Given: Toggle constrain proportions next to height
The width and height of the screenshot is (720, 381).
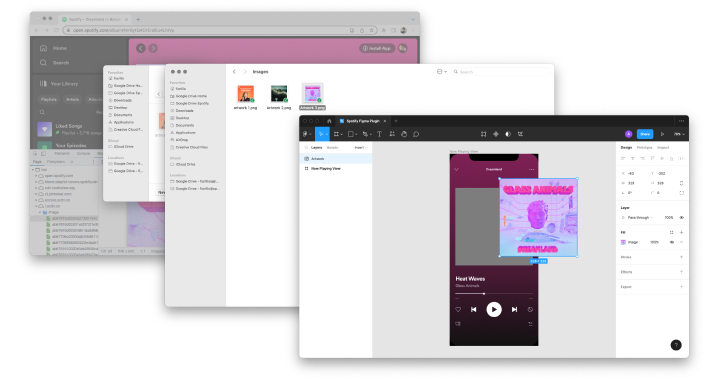Looking at the screenshot, I should (681, 183).
